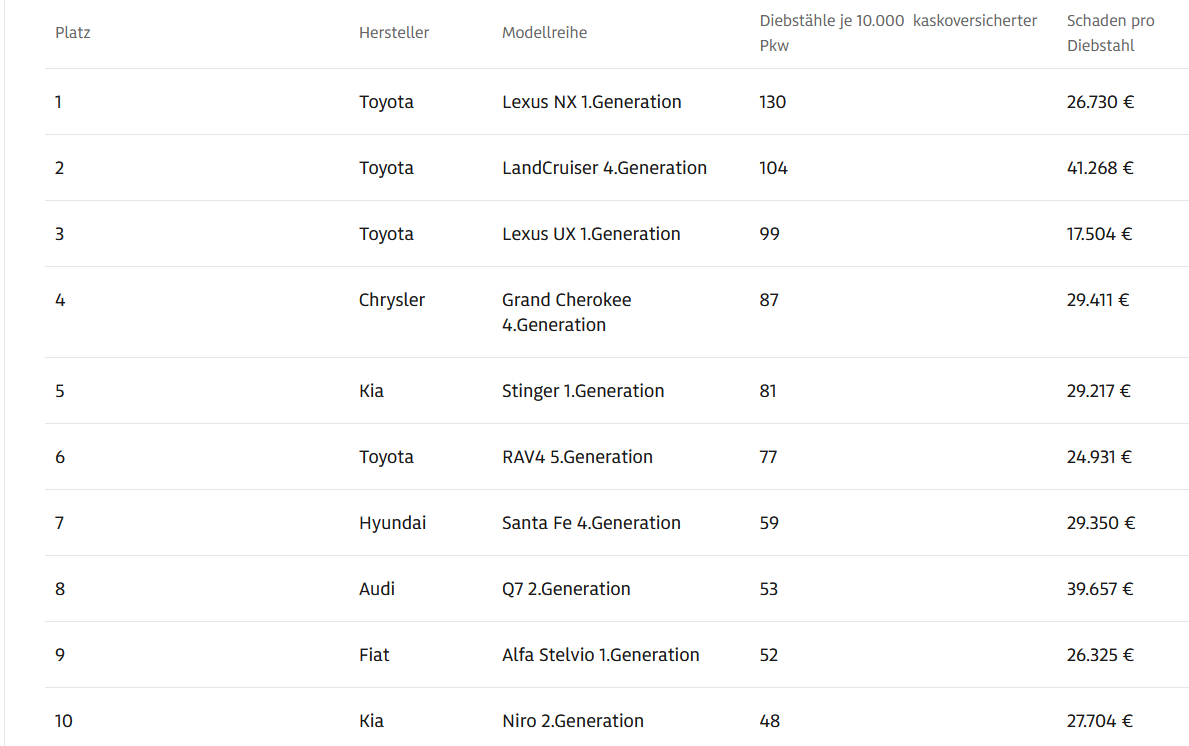Select 'Grand Cherokee 4.Generation' cell
The width and height of the screenshot is (1189, 746).
566,312
